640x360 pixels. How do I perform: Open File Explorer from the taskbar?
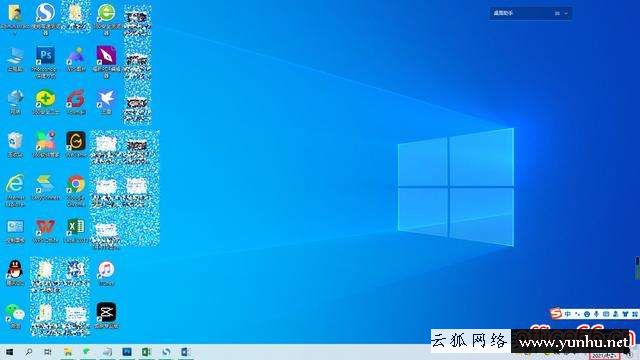tap(68, 352)
